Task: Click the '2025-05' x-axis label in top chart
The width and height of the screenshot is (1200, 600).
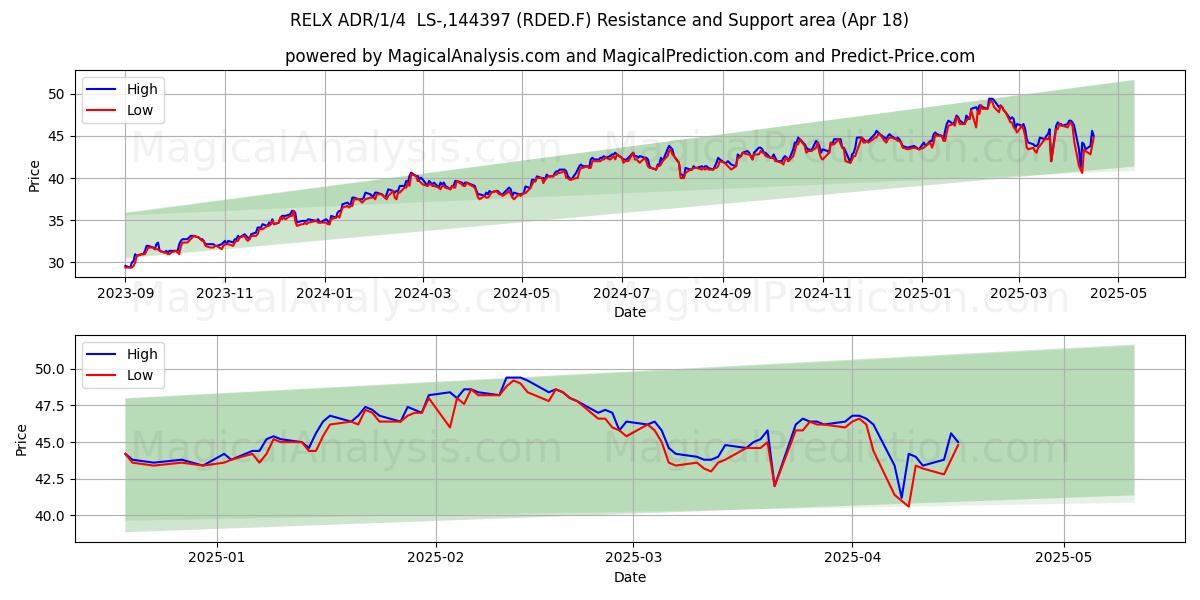Action: (1117, 295)
